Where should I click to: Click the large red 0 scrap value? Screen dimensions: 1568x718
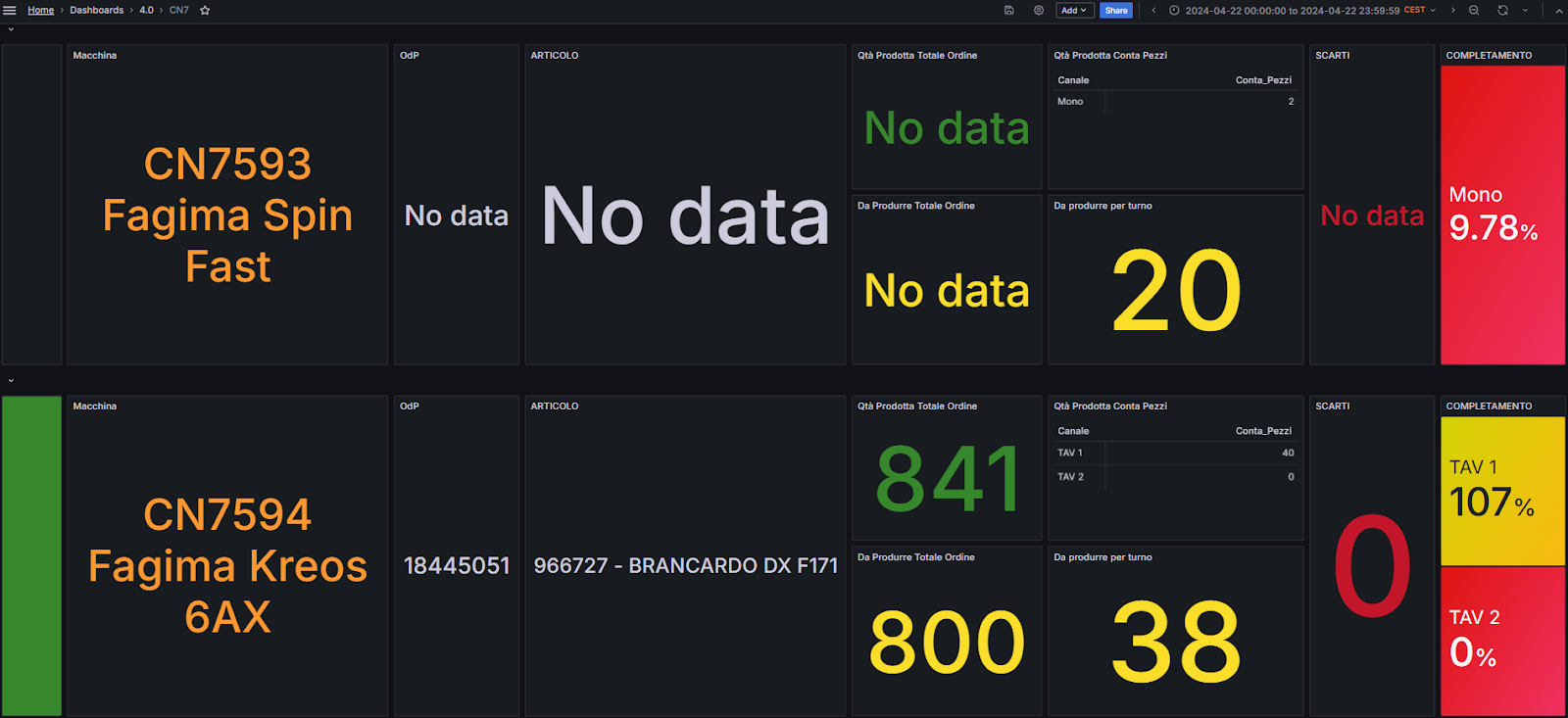[x=1372, y=566]
